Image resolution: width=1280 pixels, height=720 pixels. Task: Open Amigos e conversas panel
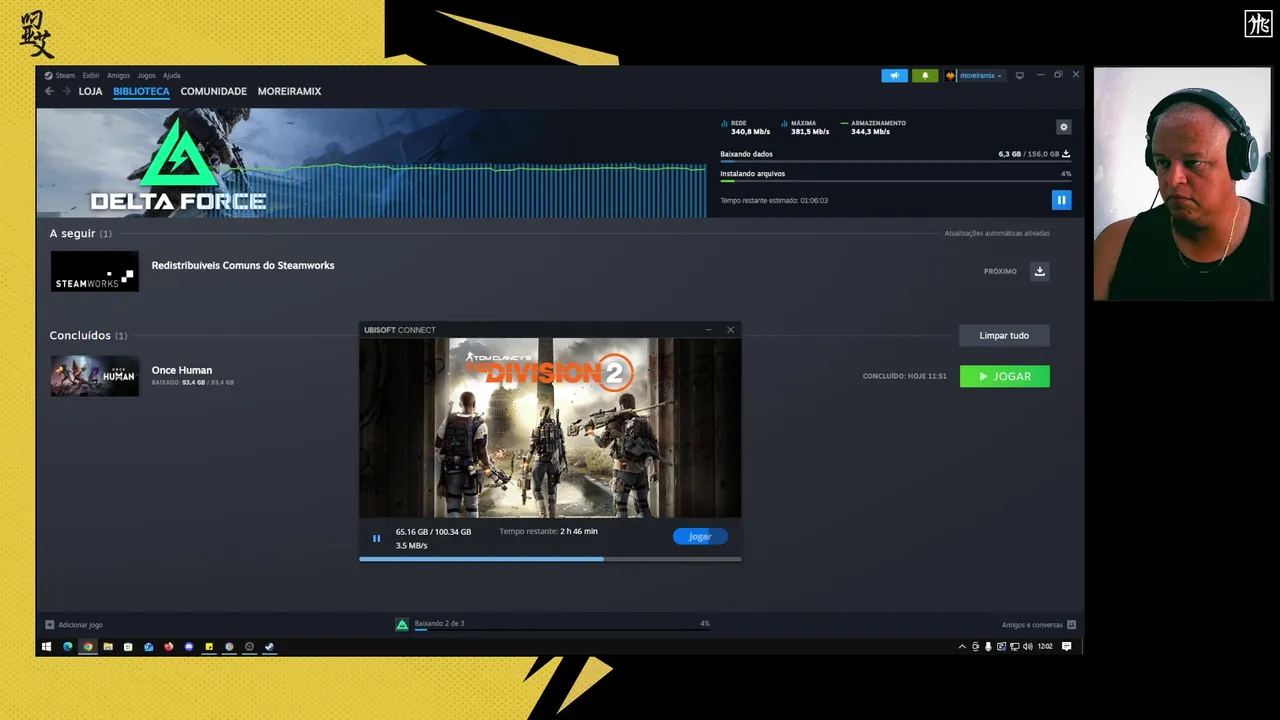pyautogui.click(x=1038, y=624)
